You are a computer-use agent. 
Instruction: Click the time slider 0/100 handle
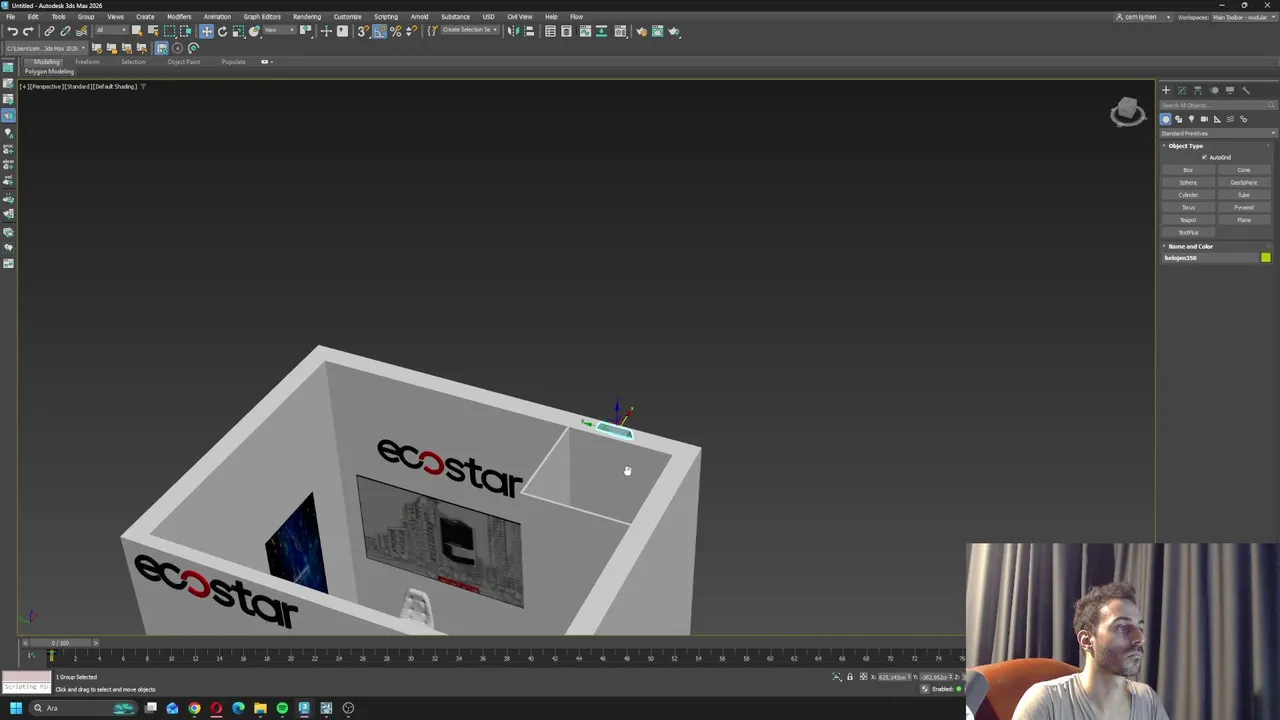61,643
